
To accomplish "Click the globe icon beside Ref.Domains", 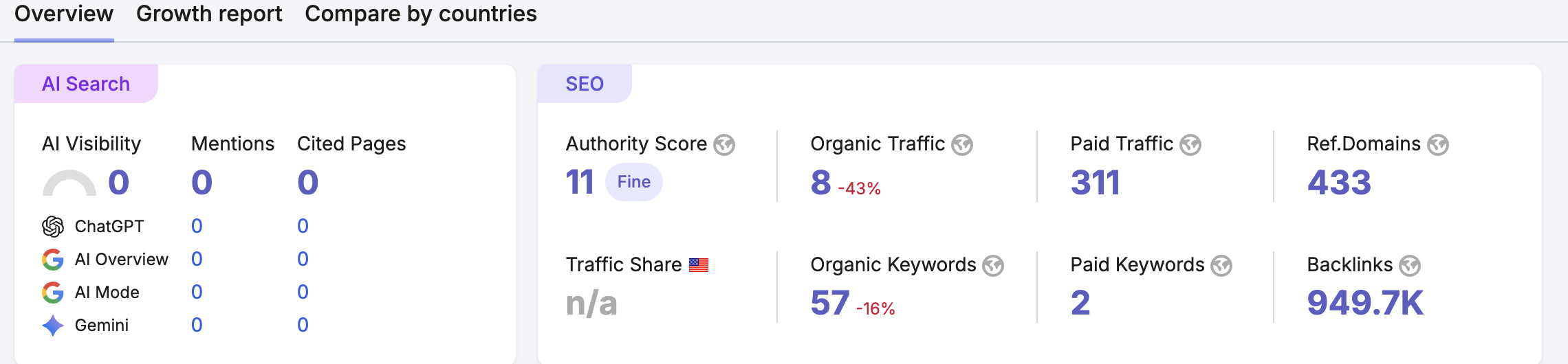I will tap(1438, 145).
